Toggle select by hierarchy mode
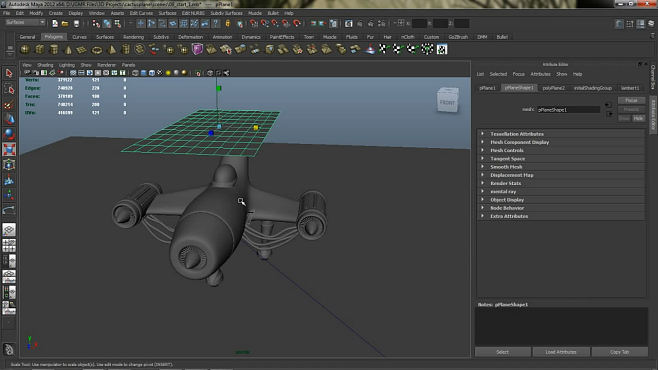658x370 pixels. [x=96, y=23]
